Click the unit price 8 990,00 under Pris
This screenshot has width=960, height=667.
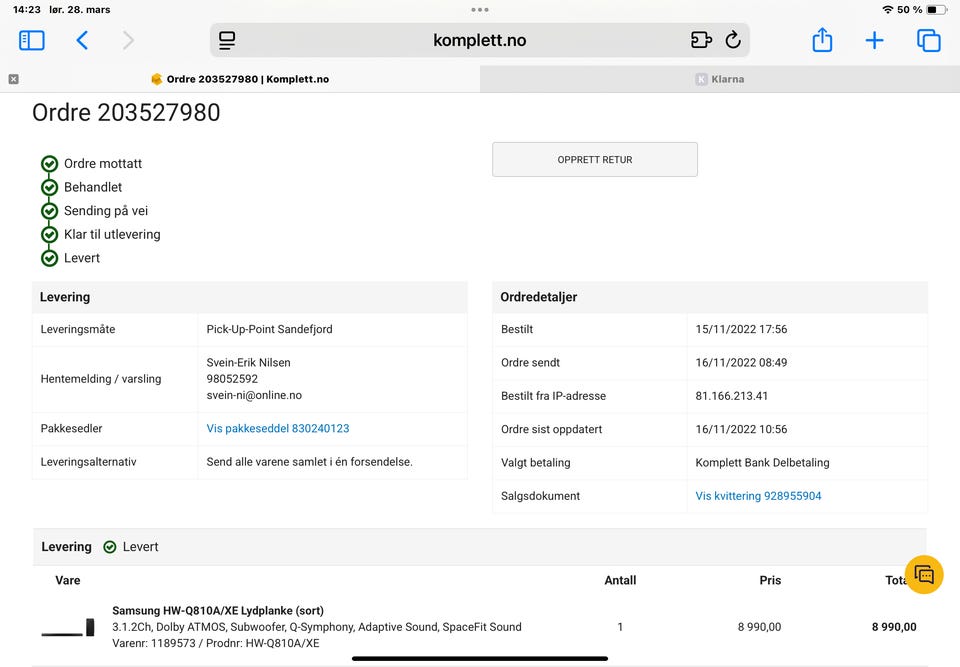759,627
